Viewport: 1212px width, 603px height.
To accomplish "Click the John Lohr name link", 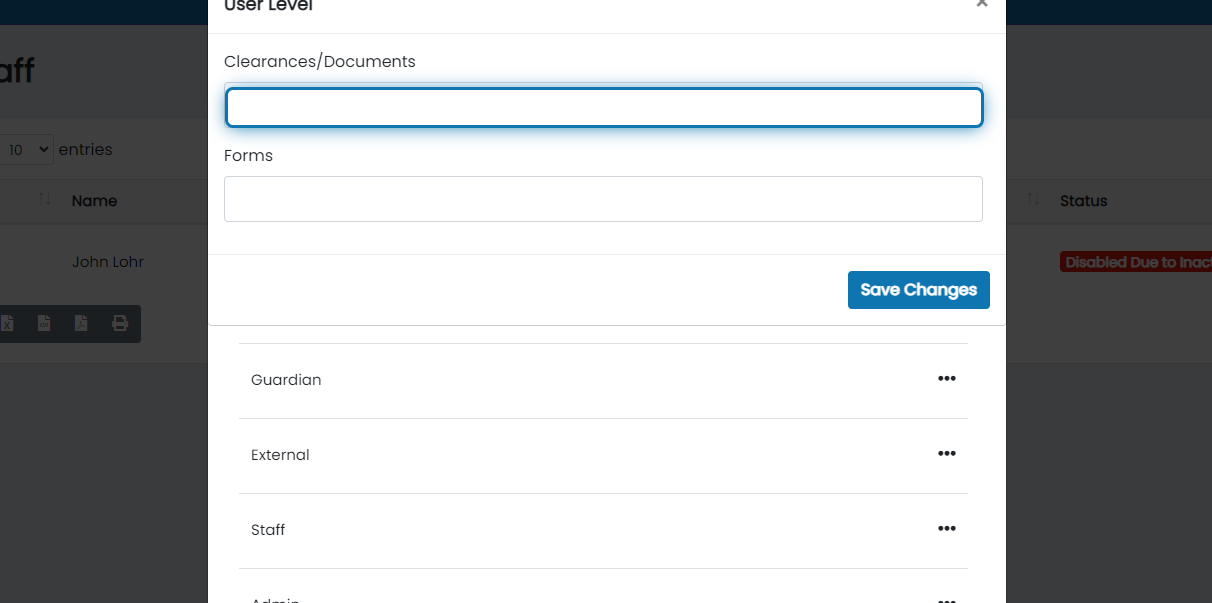I will pyautogui.click(x=108, y=262).
